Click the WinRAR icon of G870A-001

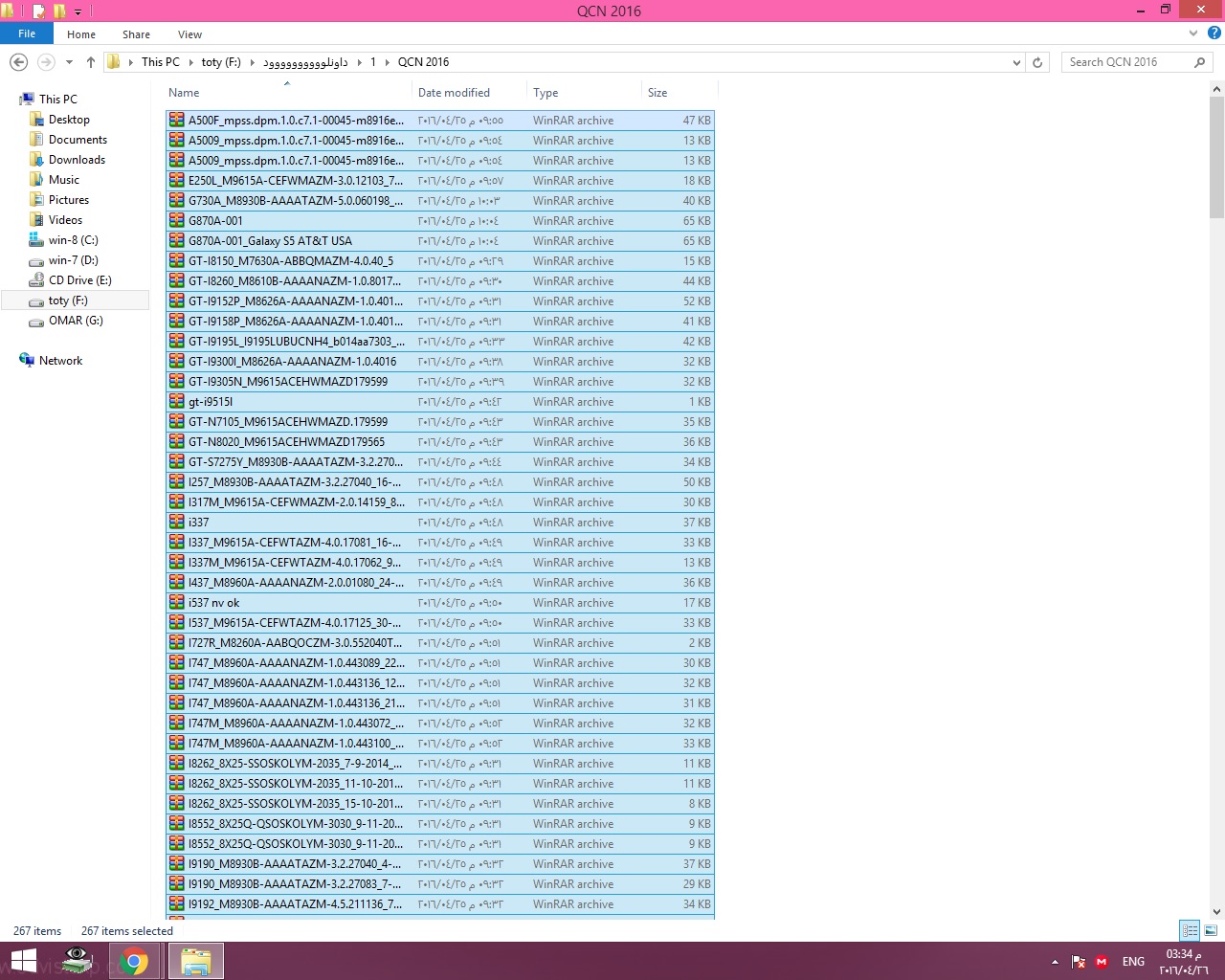pos(177,220)
